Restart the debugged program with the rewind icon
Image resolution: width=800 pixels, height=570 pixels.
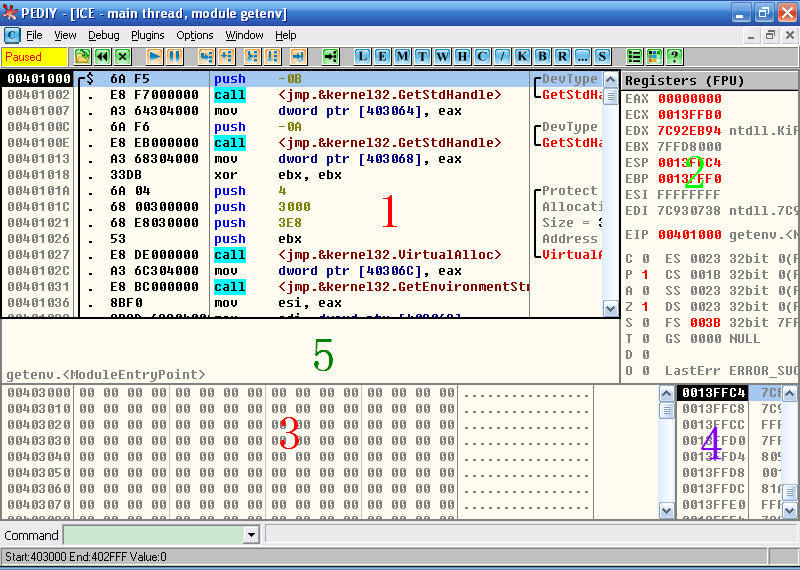pyautogui.click(x=101, y=56)
